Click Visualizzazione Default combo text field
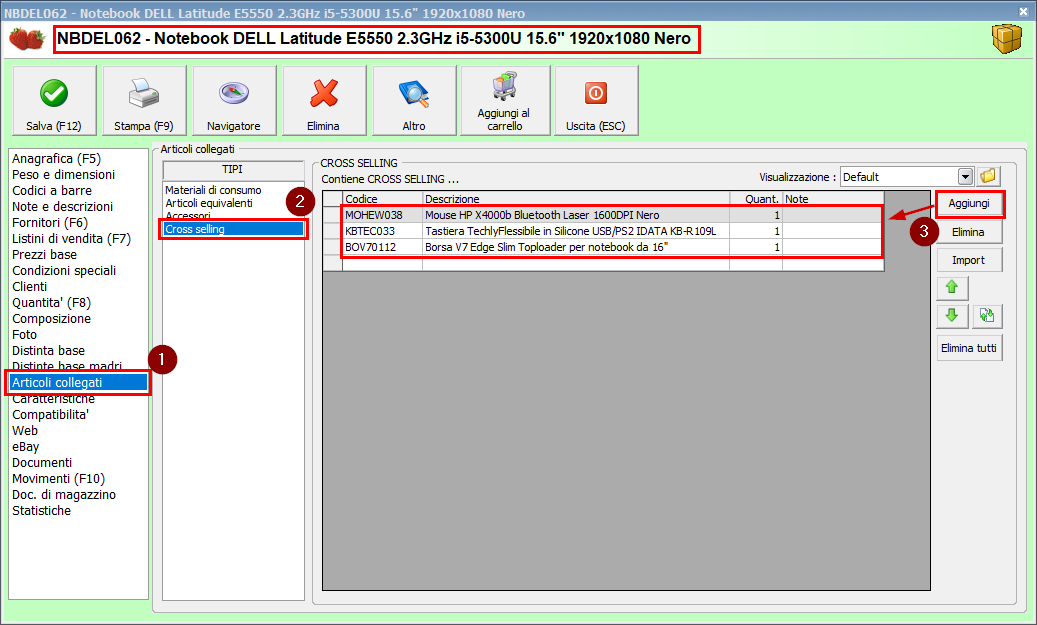 (899, 177)
